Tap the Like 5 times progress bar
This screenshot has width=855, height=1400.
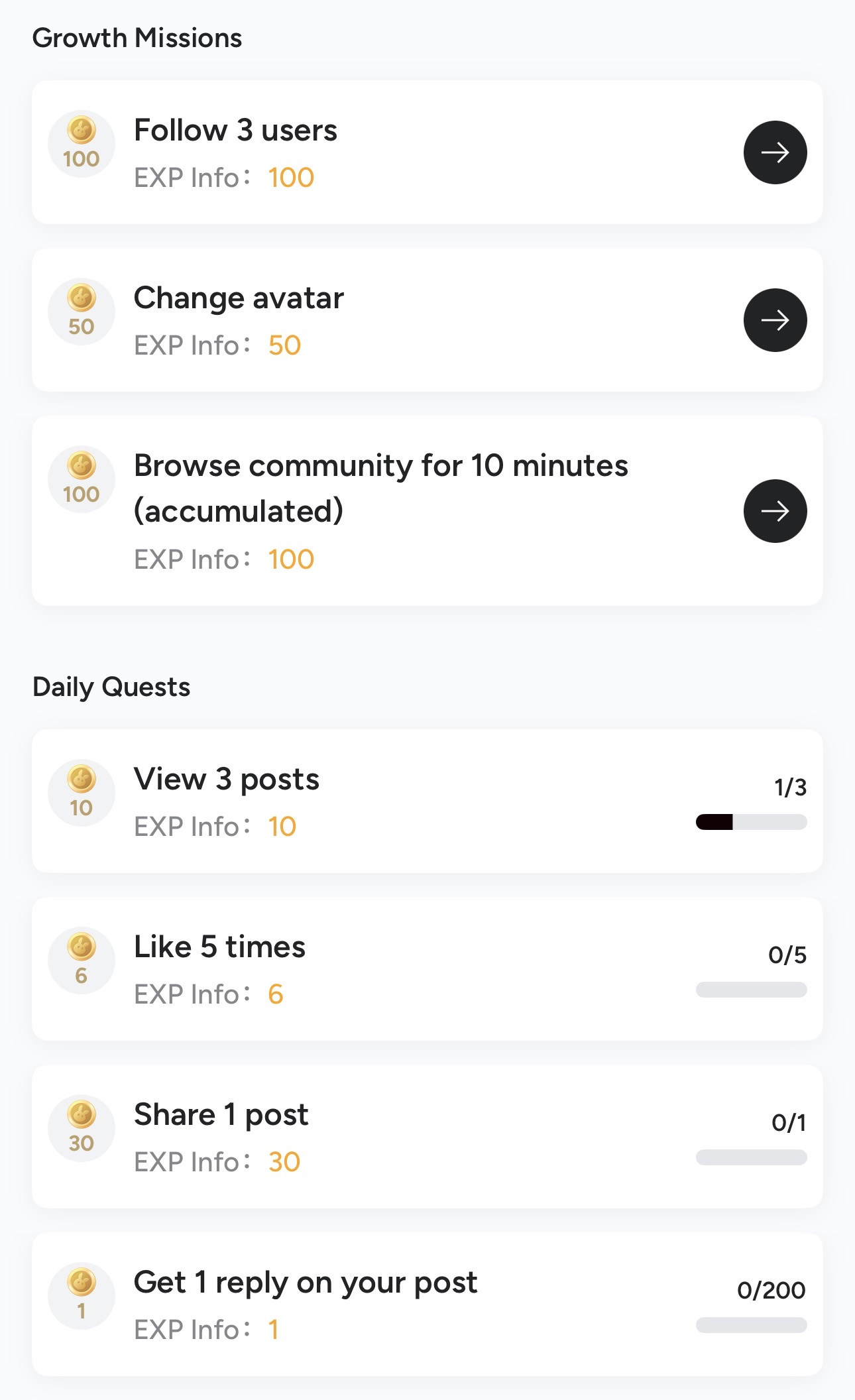coord(751,990)
